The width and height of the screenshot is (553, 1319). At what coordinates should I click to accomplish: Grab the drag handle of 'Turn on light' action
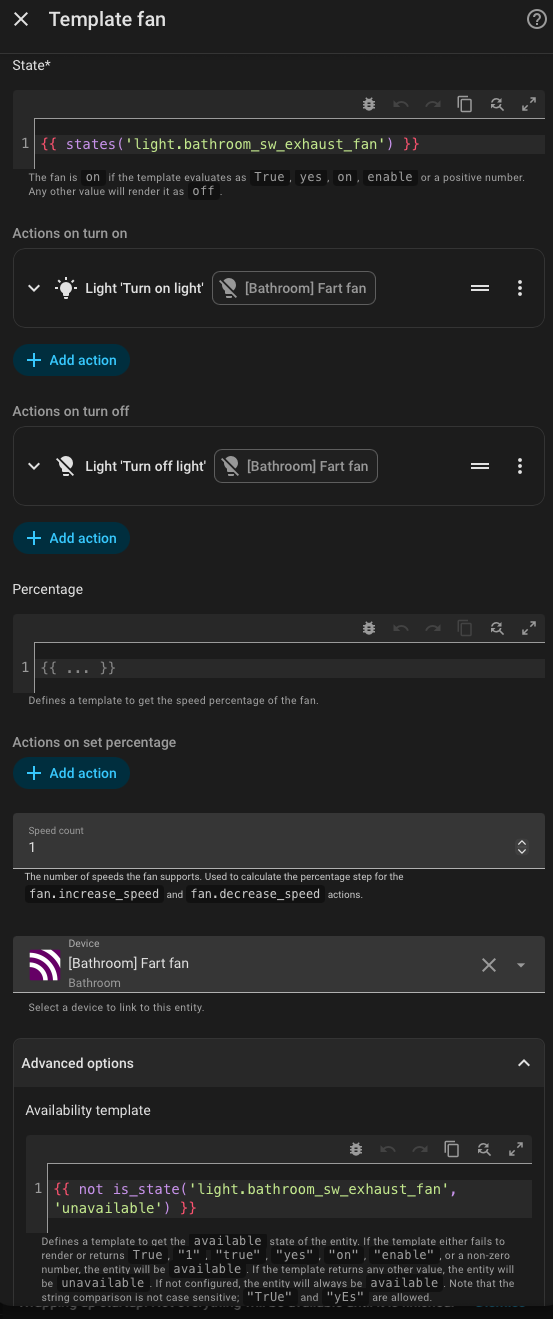click(x=480, y=288)
